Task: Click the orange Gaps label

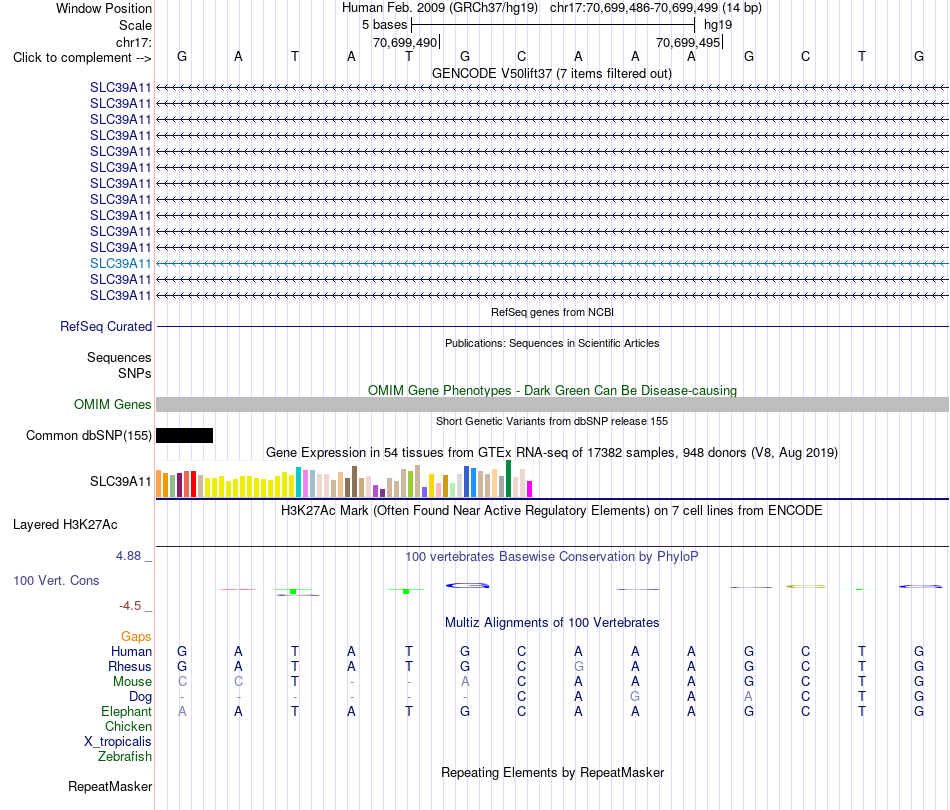Action: click(x=136, y=636)
